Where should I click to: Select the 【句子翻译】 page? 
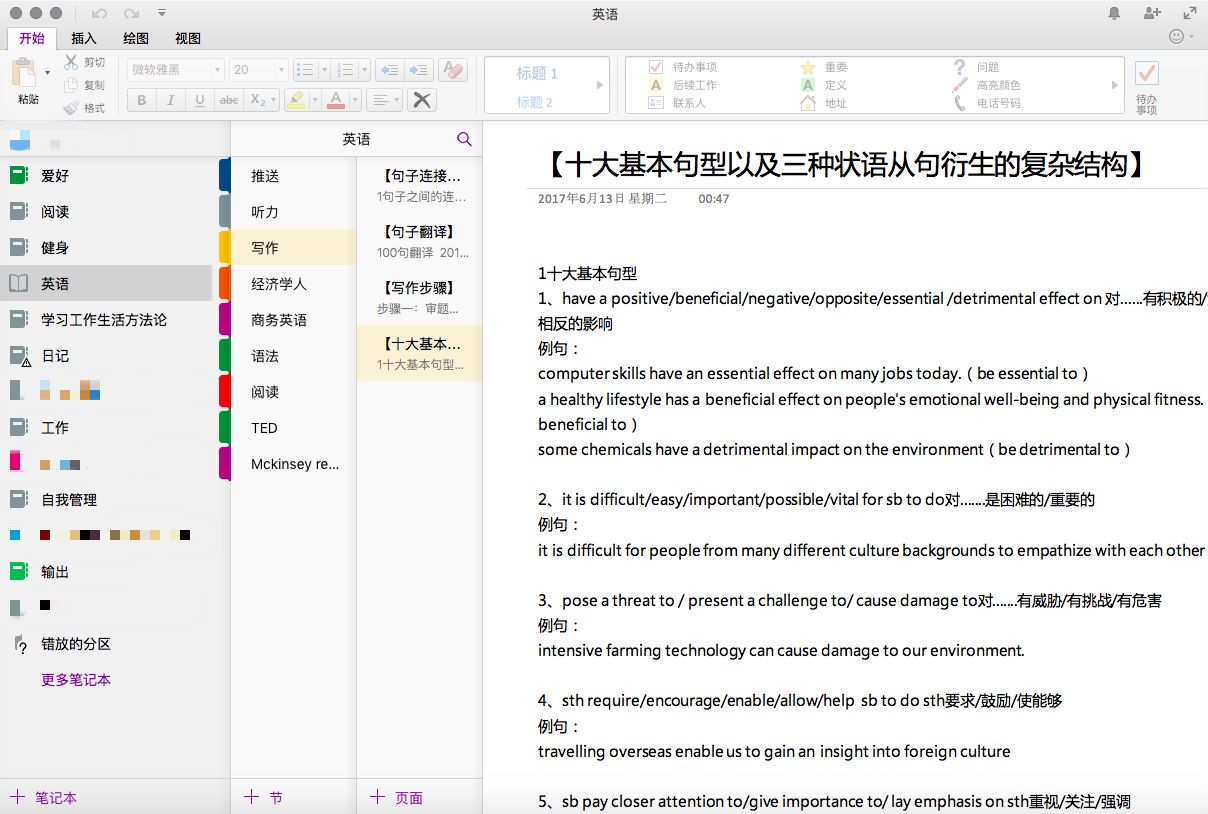419,241
